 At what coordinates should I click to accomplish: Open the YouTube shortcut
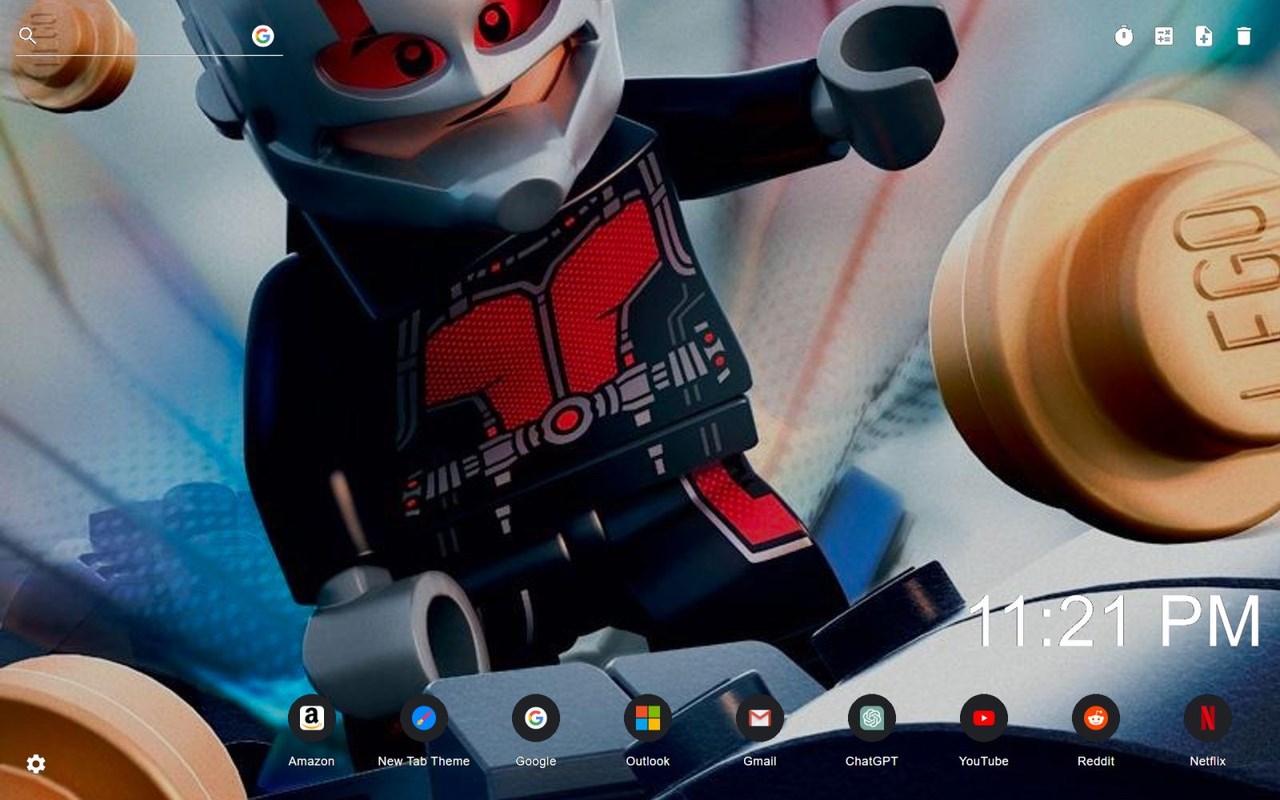click(x=984, y=730)
